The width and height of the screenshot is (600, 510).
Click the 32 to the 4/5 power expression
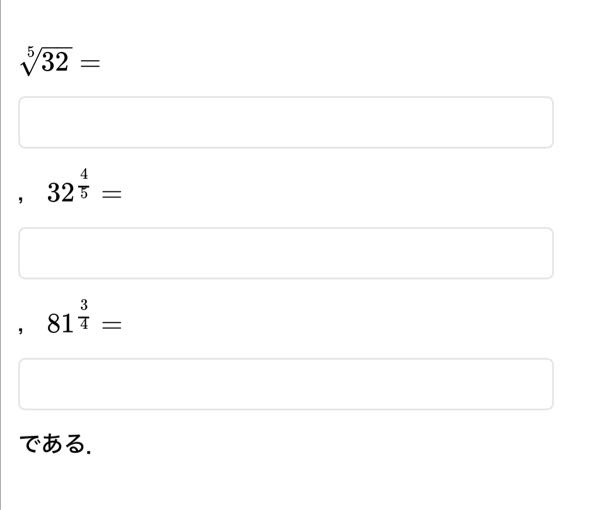(x=68, y=186)
